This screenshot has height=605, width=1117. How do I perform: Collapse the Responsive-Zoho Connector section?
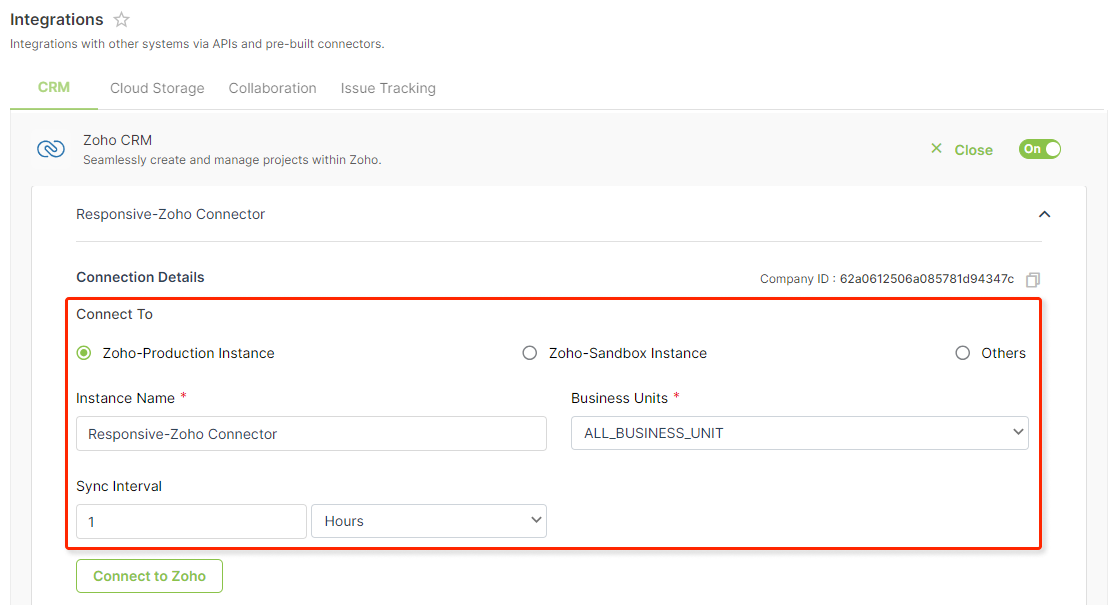coord(1044,214)
